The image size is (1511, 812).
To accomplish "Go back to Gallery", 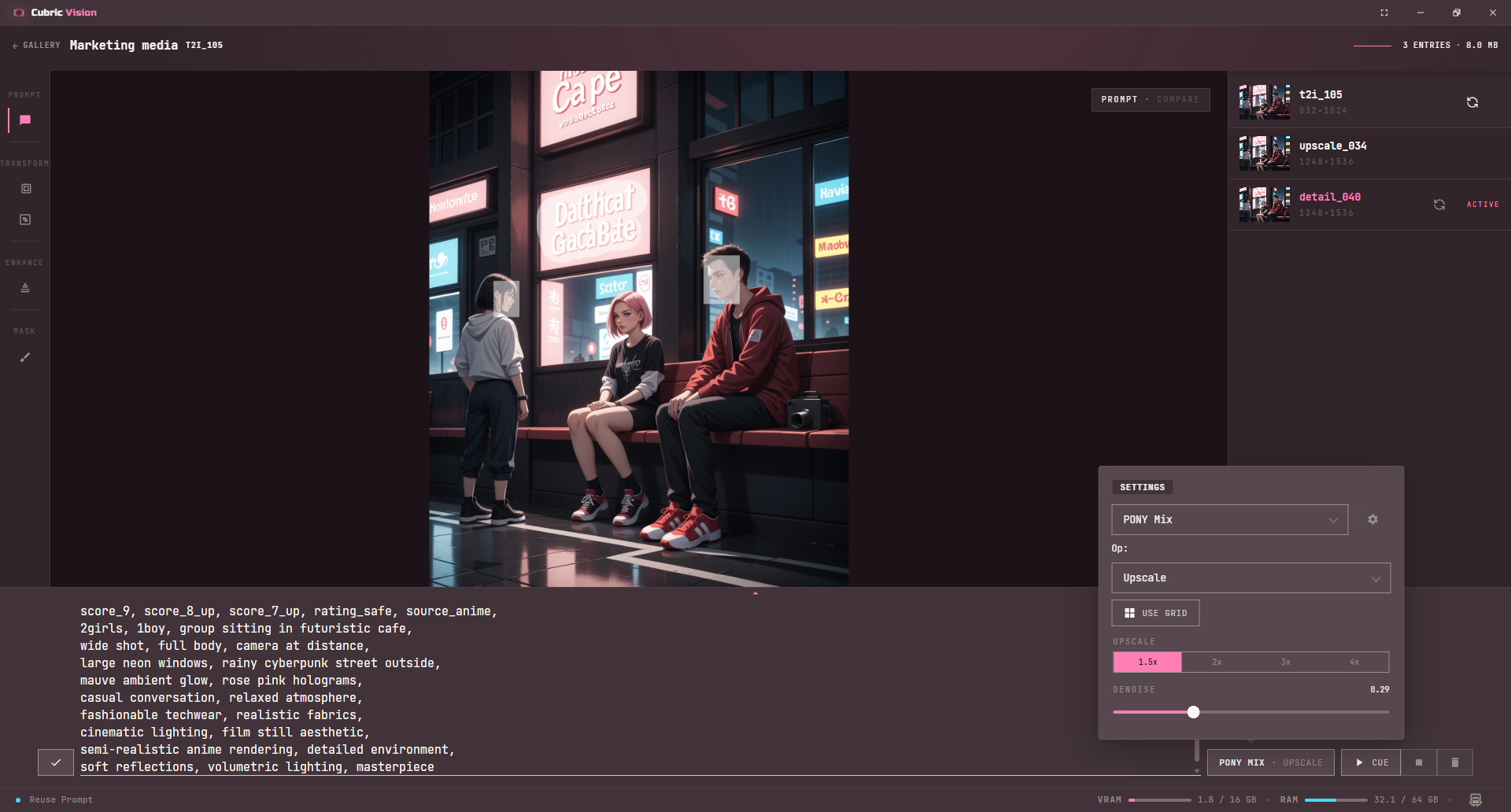I will point(36,46).
